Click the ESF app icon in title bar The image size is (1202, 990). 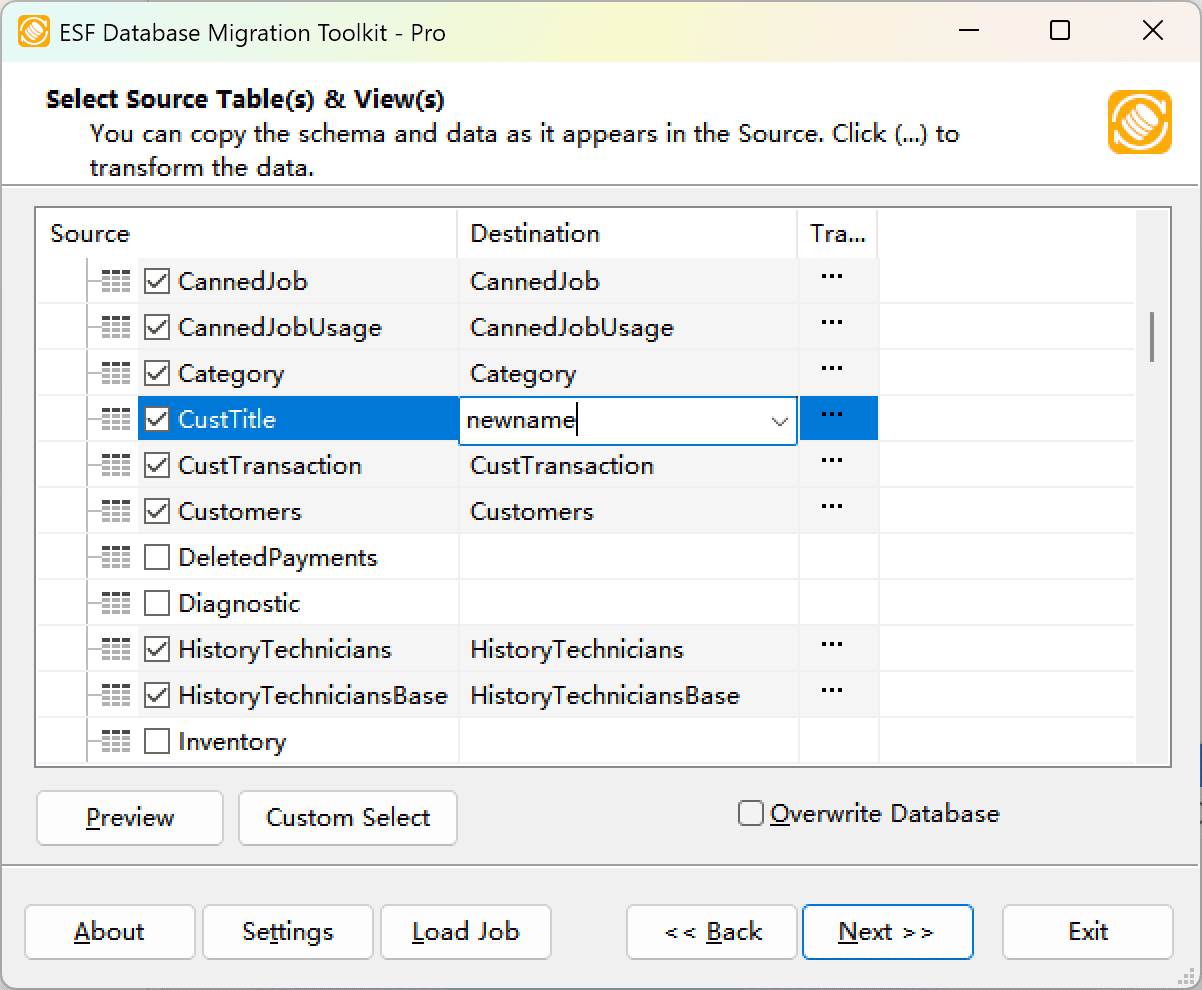[x=34, y=32]
